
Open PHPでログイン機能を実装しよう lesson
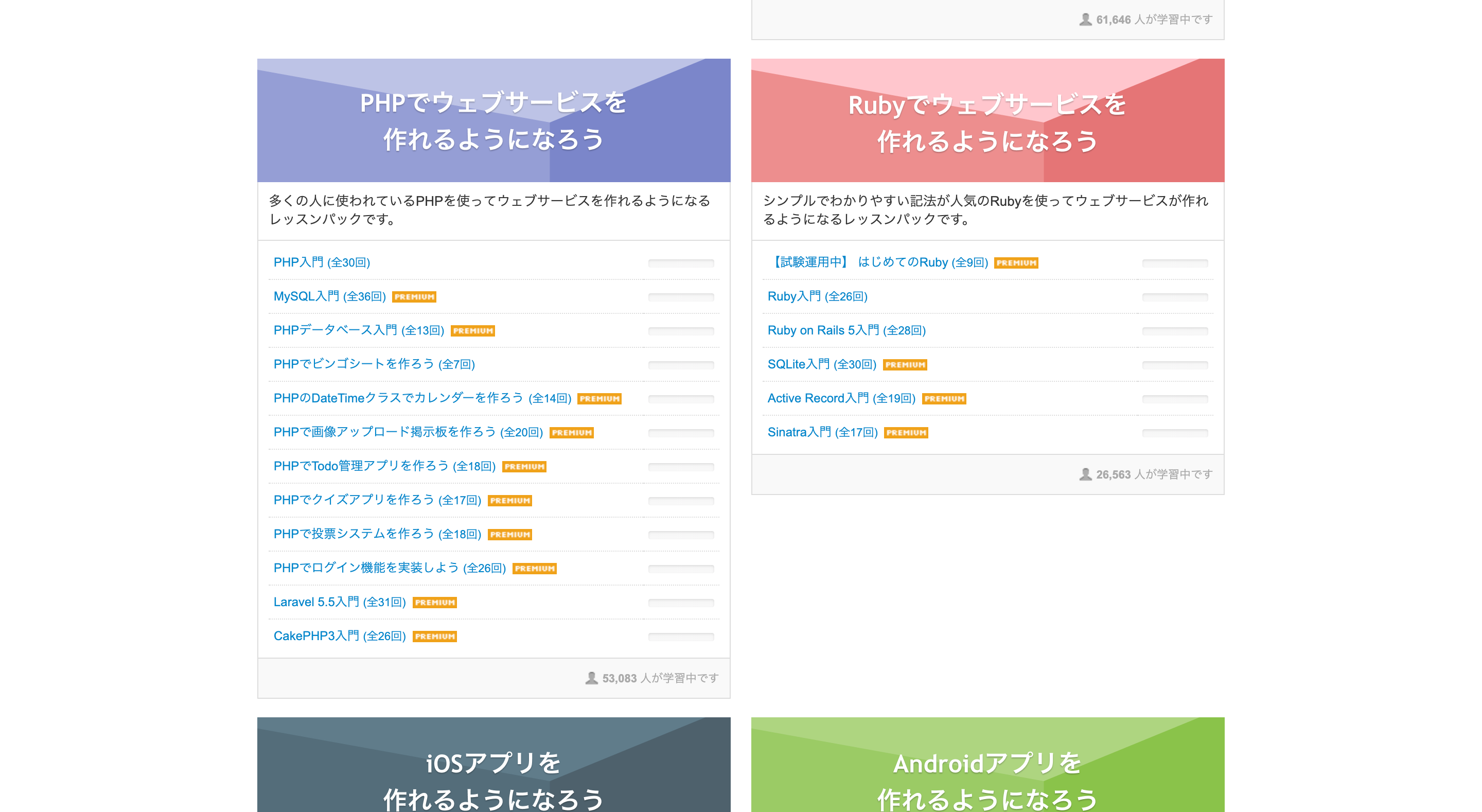[390, 568]
